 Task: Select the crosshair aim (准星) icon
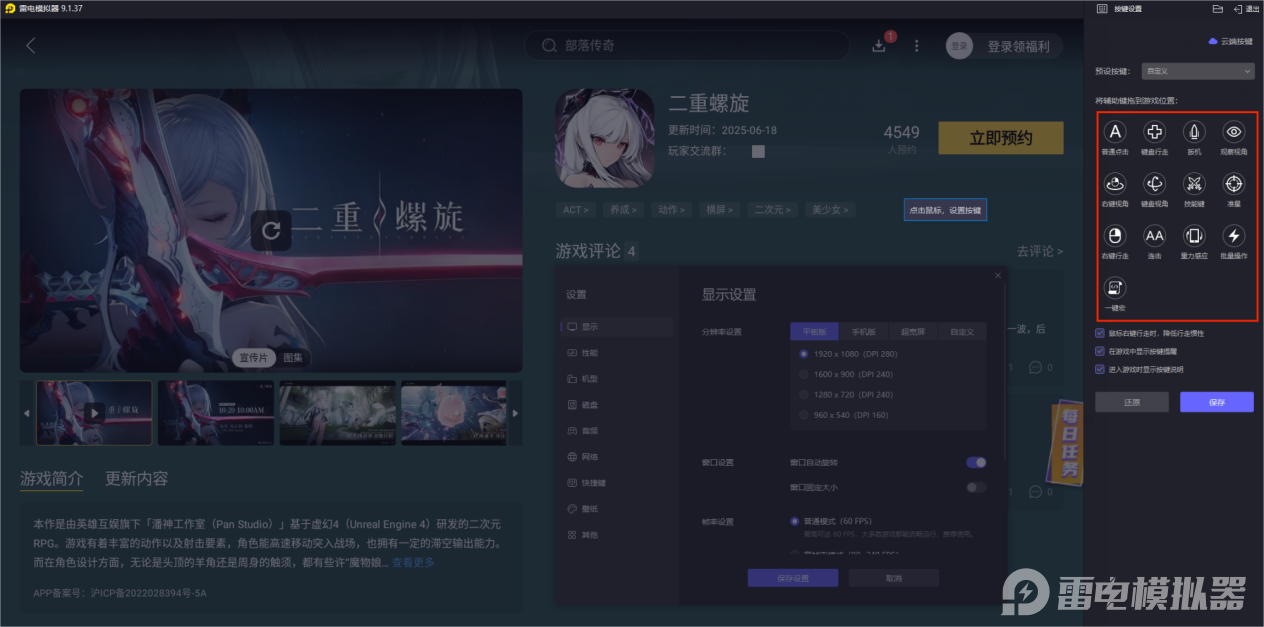tap(1232, 184)
